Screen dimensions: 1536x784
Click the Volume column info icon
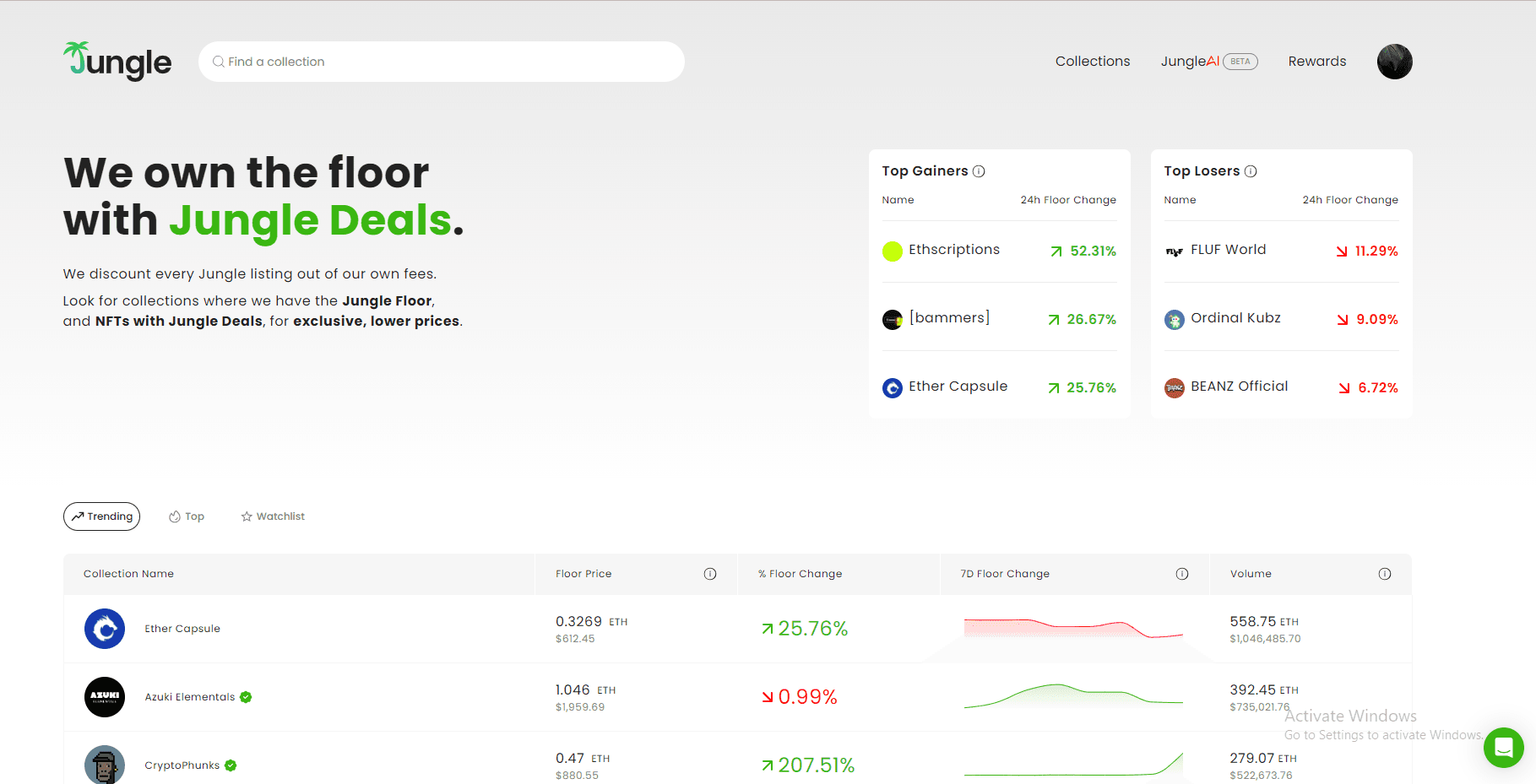tap(1385, 574)
